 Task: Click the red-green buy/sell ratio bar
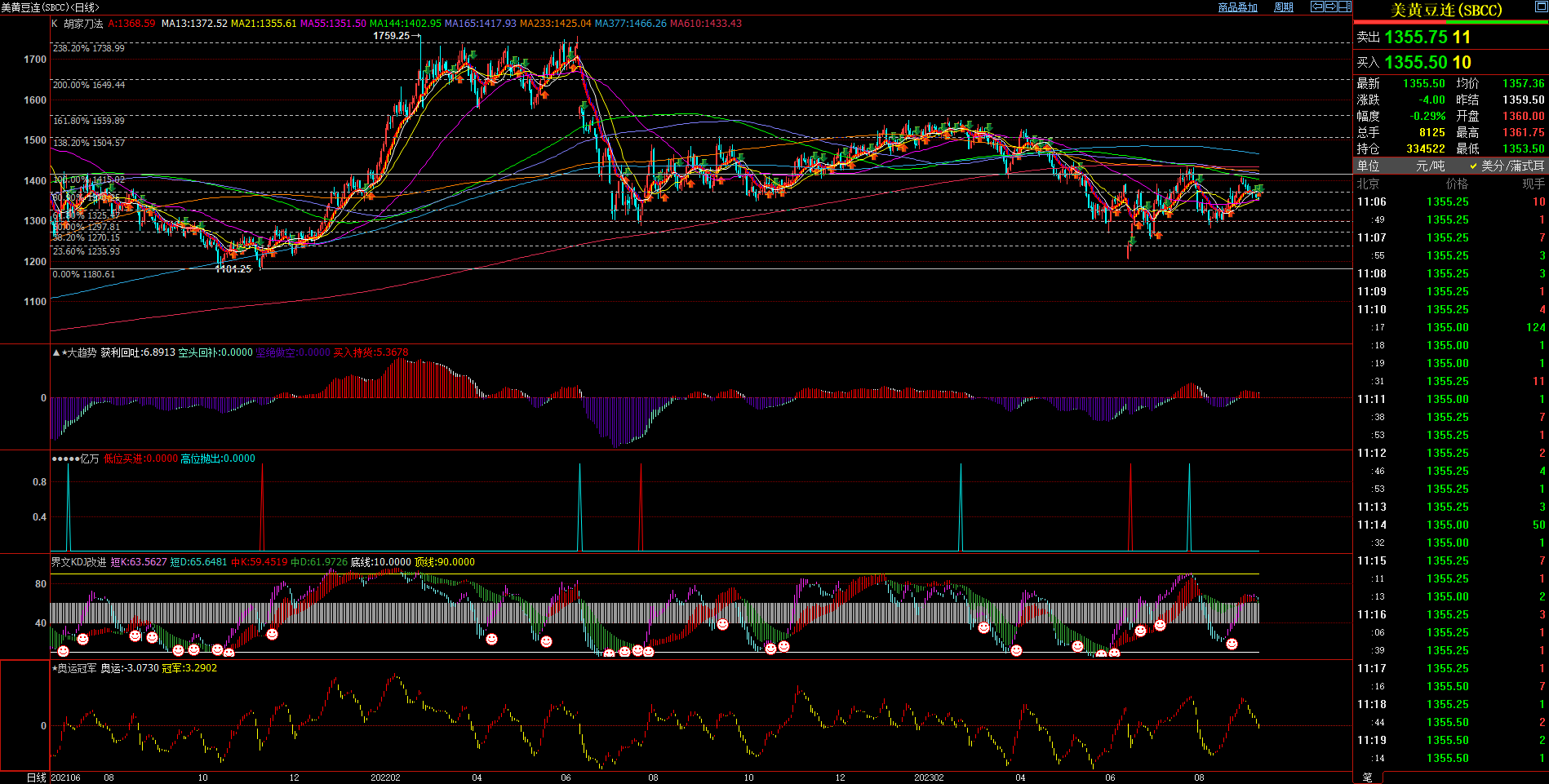point(1450,22)
